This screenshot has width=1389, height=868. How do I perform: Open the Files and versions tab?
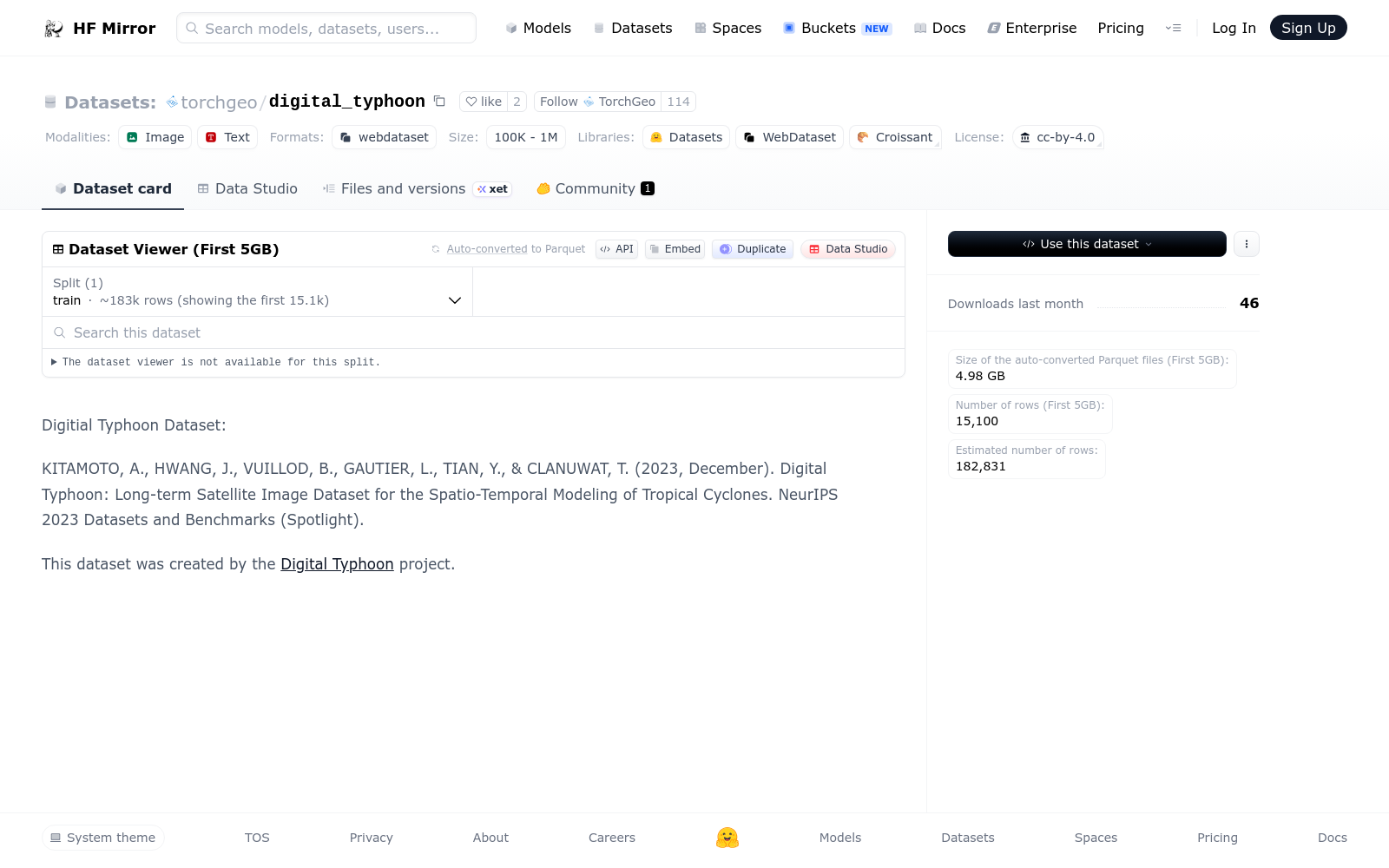coord(418,188)
